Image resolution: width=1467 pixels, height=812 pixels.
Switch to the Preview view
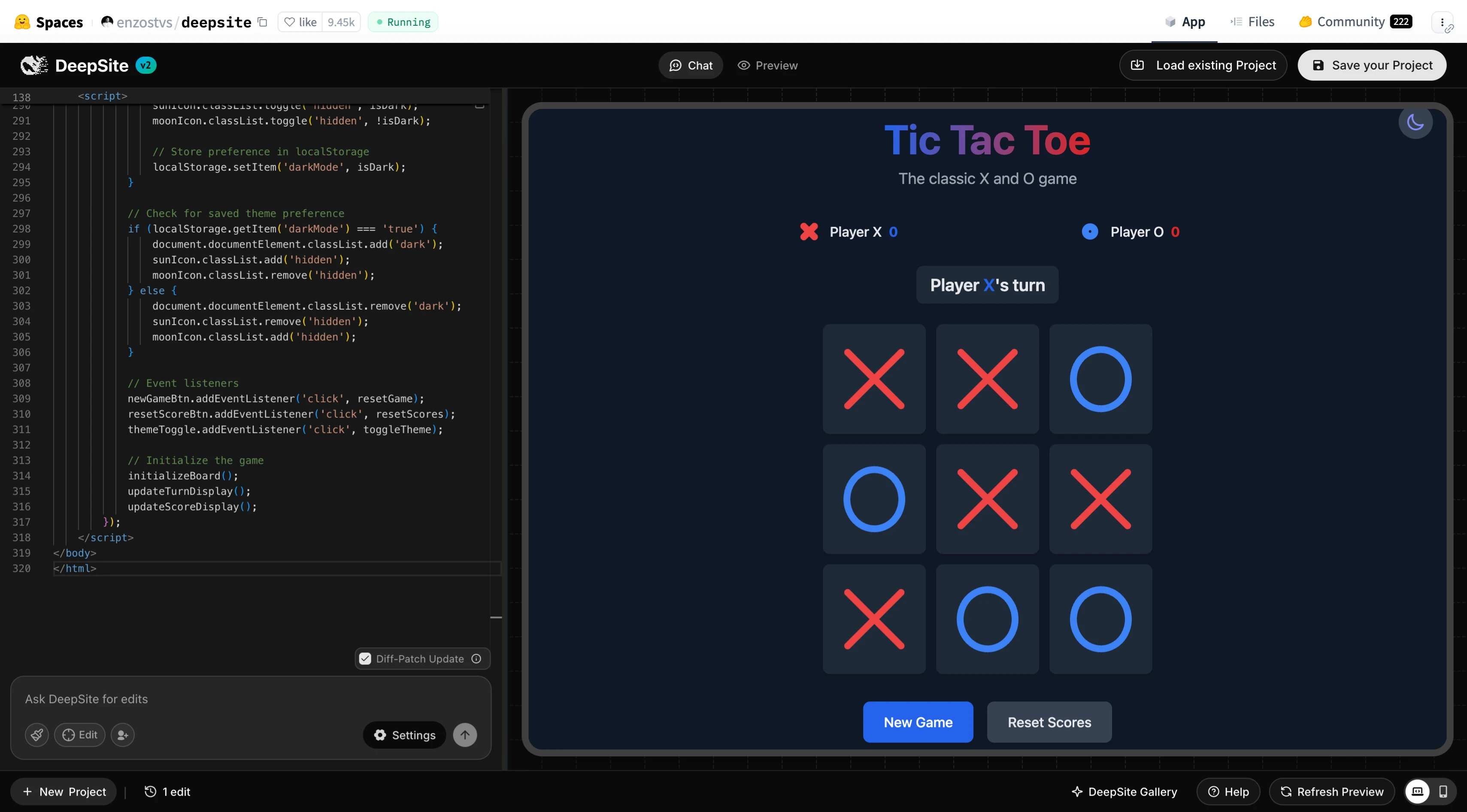[x=768, y=66]
